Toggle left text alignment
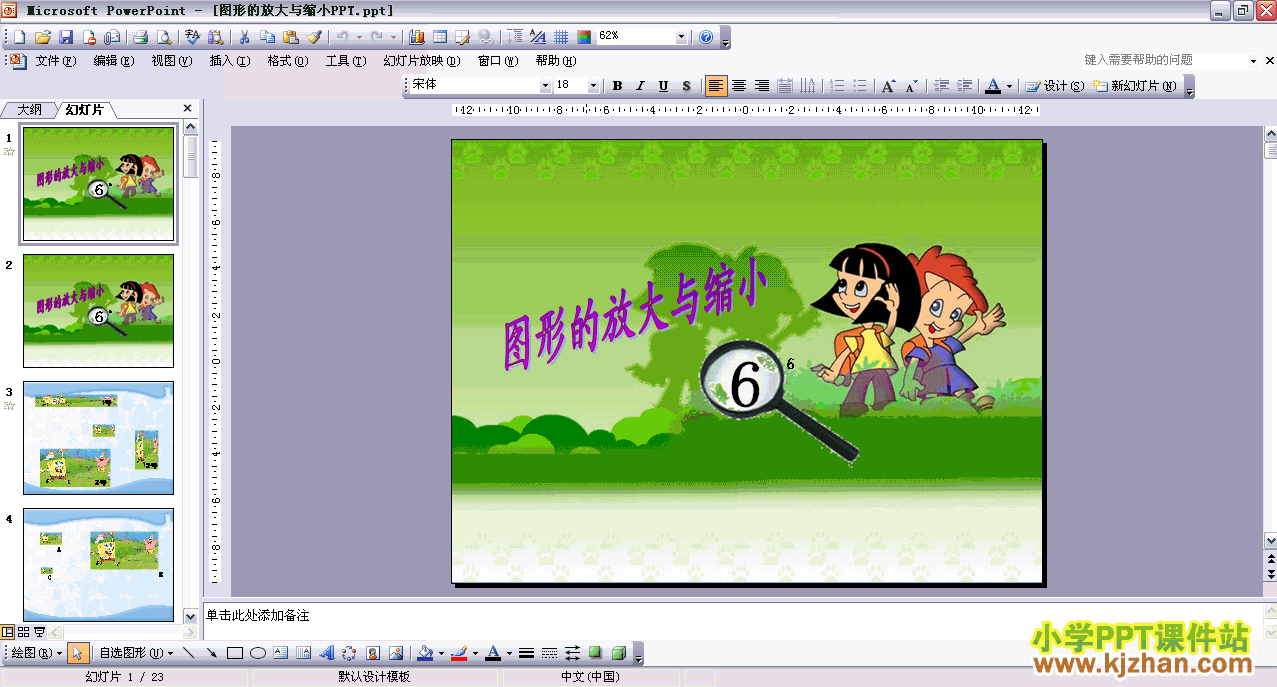The height and width of the screenshot is (687, 1277). pos(716,85)
